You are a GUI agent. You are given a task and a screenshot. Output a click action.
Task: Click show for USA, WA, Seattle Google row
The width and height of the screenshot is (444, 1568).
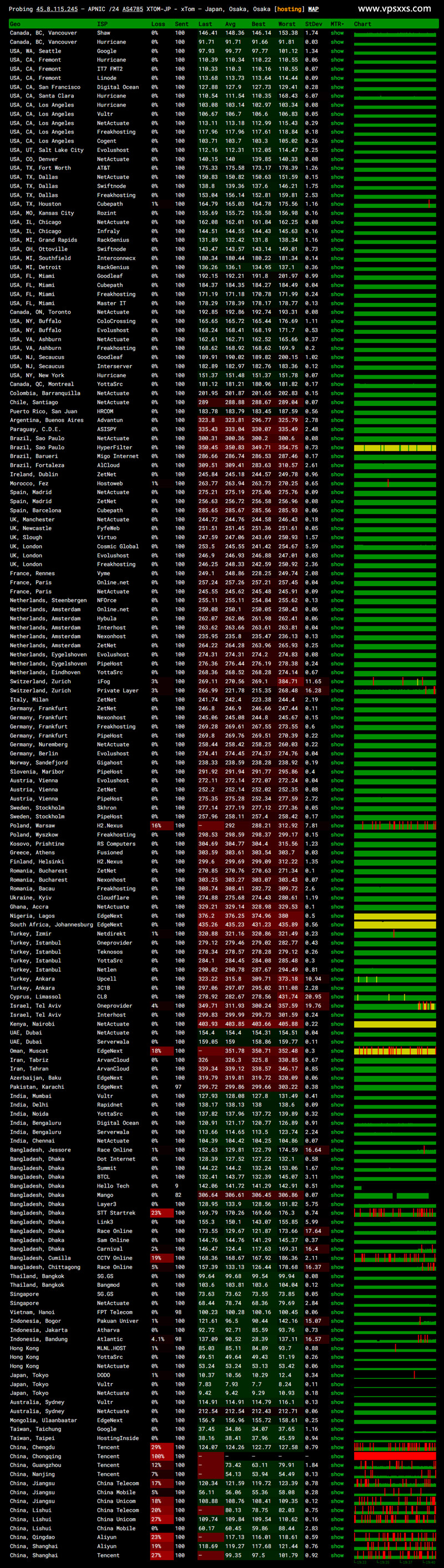pyautogui.click(x=337, y=51)
